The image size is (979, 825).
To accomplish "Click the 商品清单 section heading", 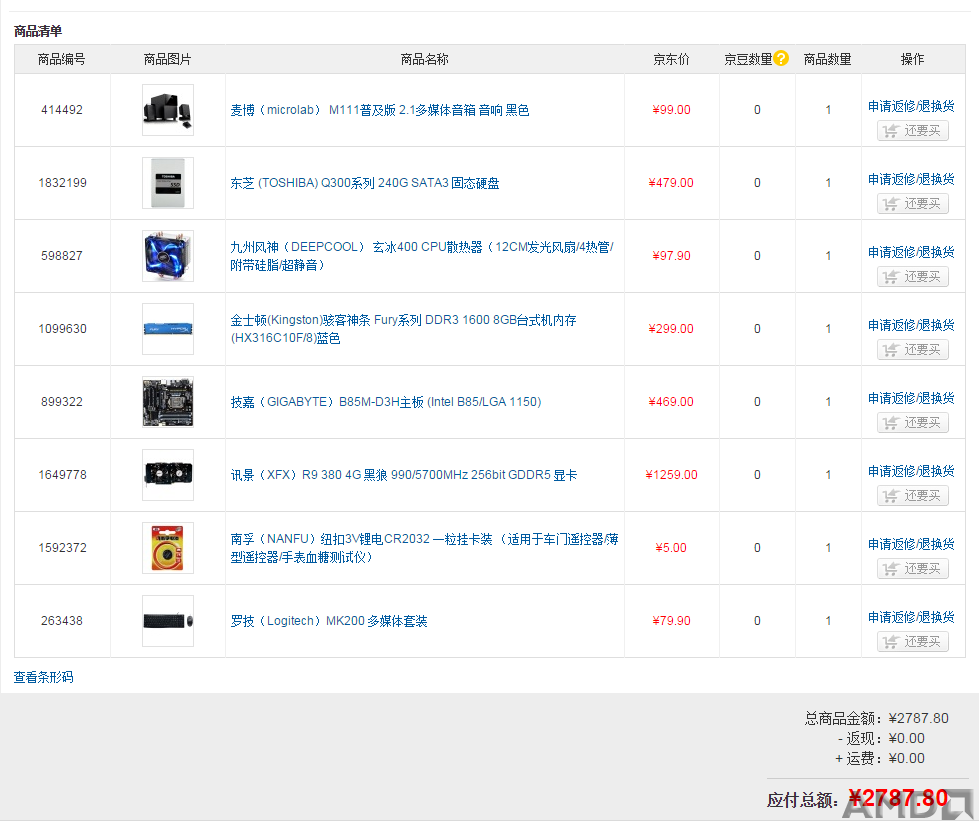I will (37, 31).
